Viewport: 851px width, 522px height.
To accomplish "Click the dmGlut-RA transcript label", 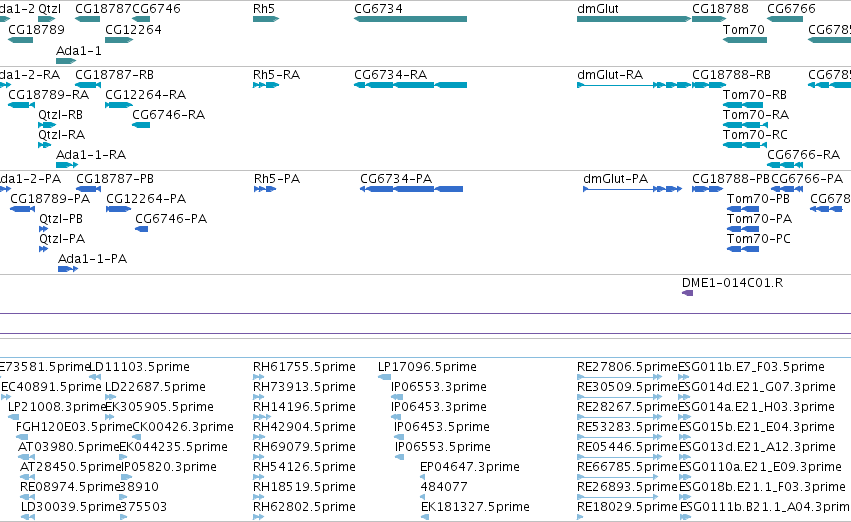I will coord(610,74).
